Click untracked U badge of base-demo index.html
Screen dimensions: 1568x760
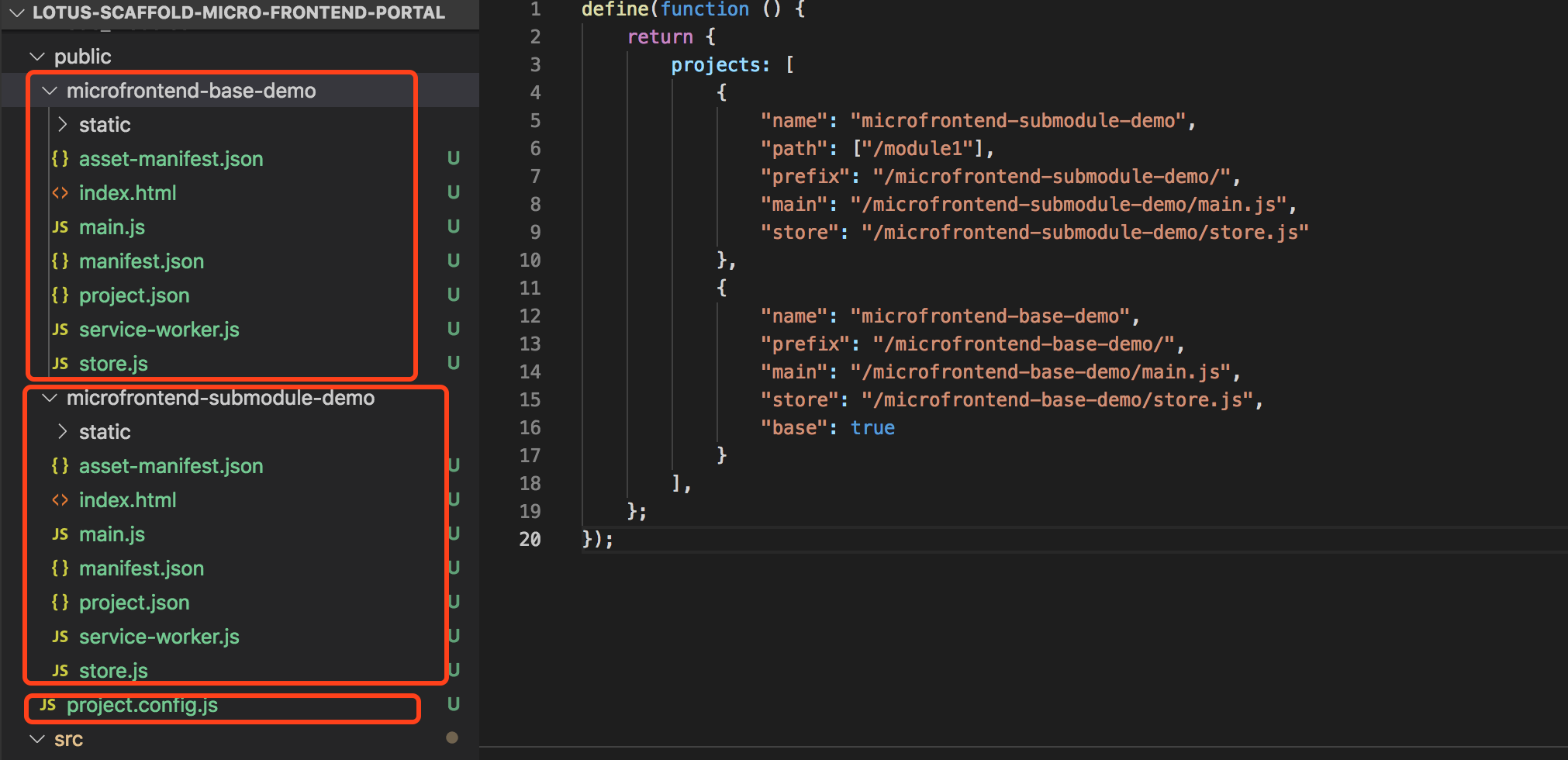coord(454,192)
